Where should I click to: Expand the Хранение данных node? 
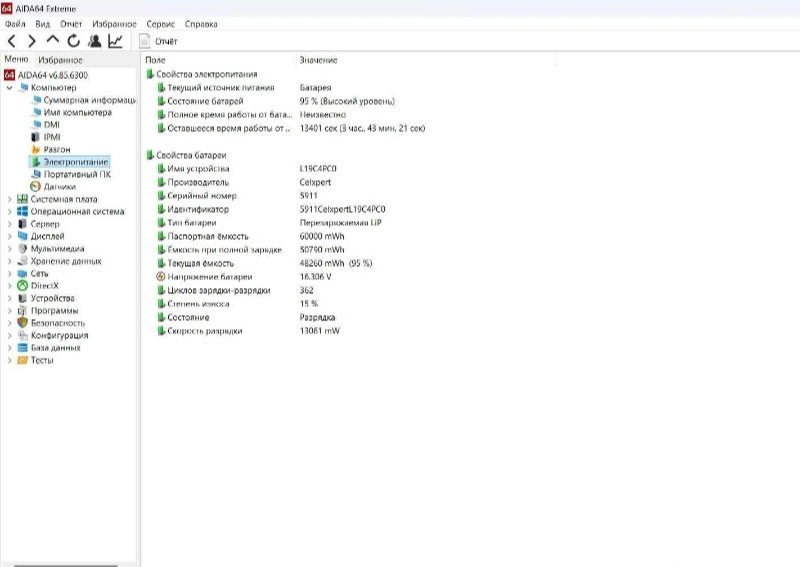pyautogui.click(x=10, y=261)
